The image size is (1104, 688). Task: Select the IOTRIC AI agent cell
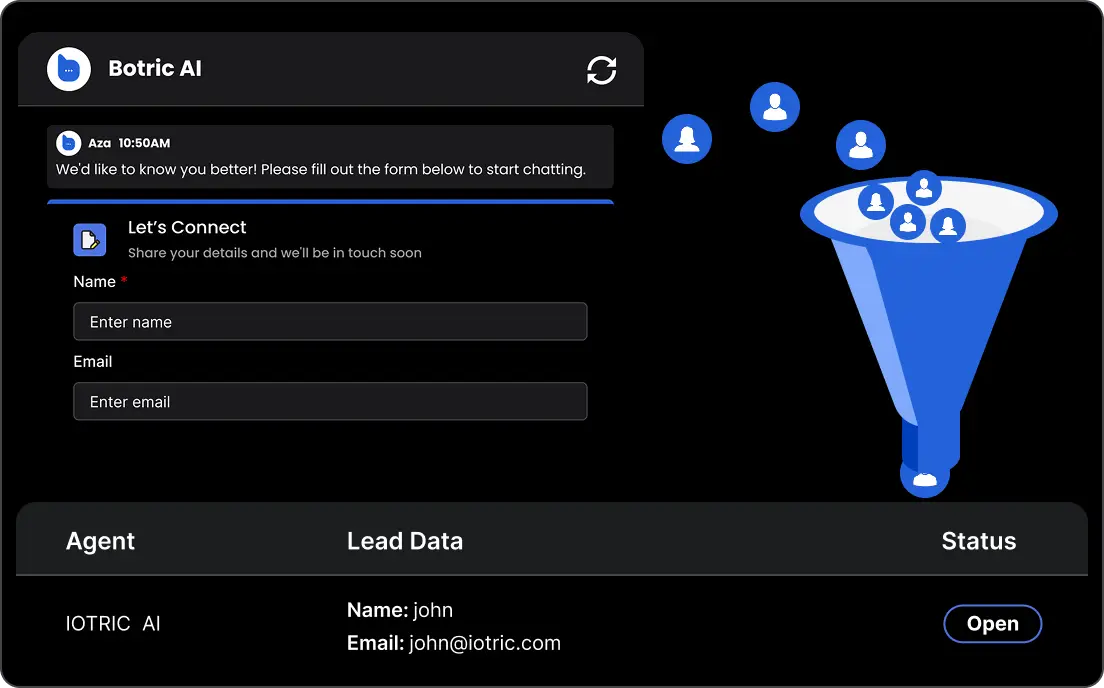[113, 623]
